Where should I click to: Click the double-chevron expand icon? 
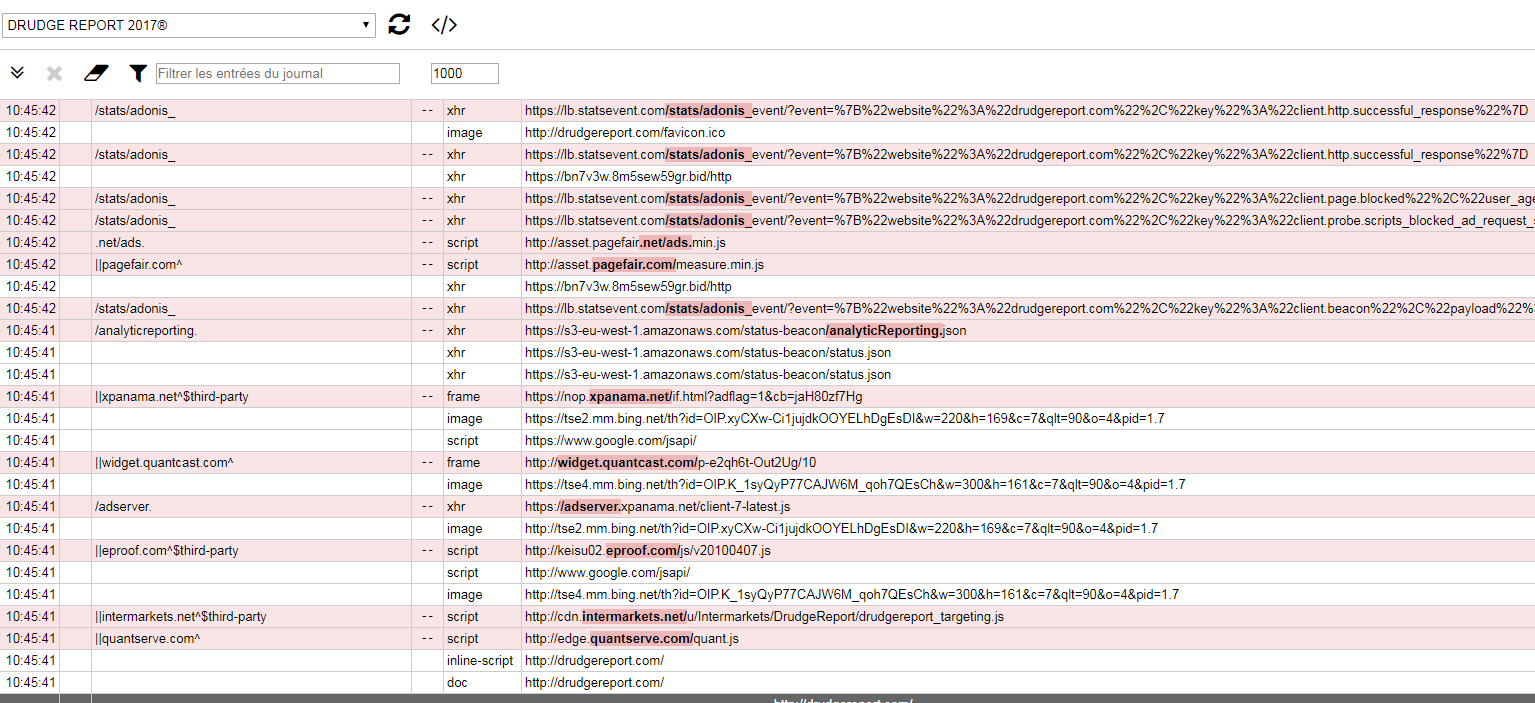tap(17, 73)
